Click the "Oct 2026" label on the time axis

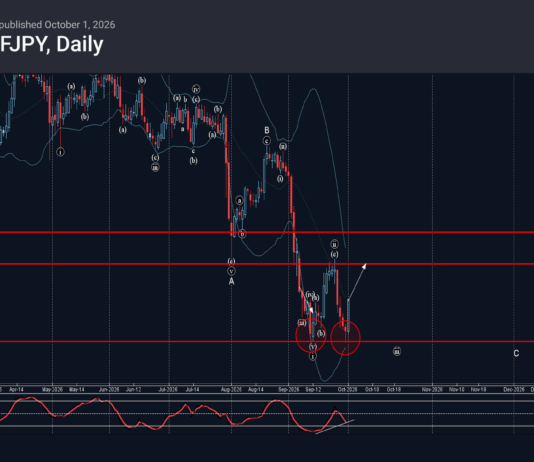(x=347, y=389)
